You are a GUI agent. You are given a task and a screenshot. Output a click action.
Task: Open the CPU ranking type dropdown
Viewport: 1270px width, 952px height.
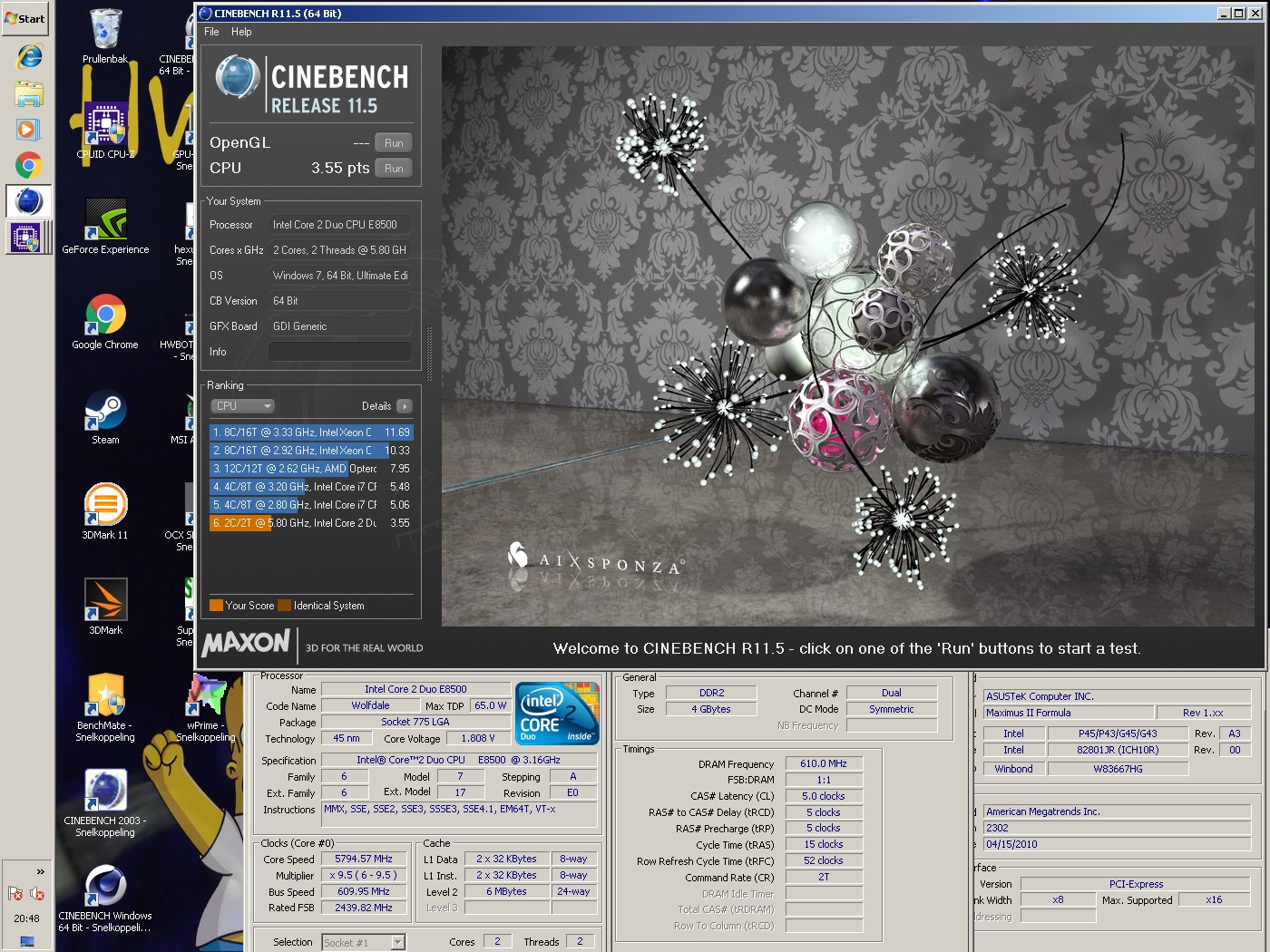coord(242,406)
